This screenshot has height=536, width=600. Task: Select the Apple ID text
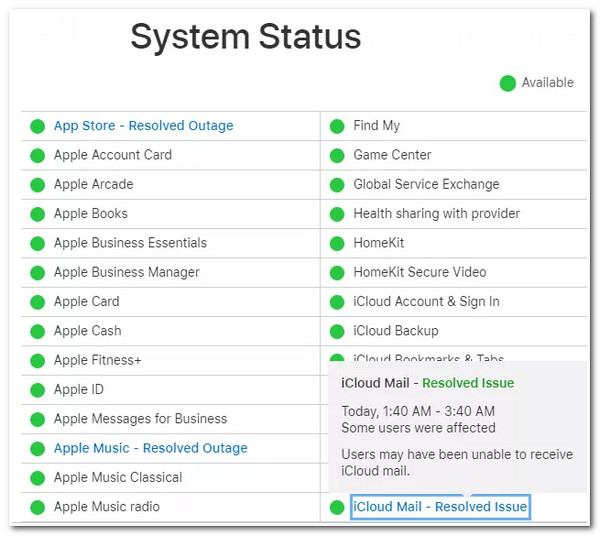pos(79,389)
